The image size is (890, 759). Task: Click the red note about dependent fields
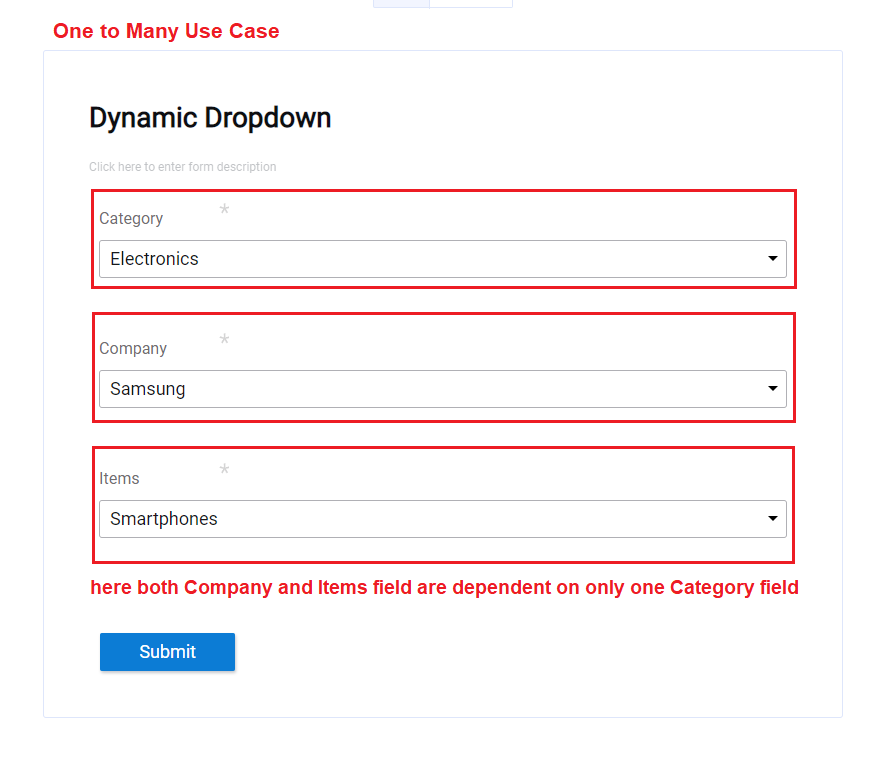(x=444, y=588)
